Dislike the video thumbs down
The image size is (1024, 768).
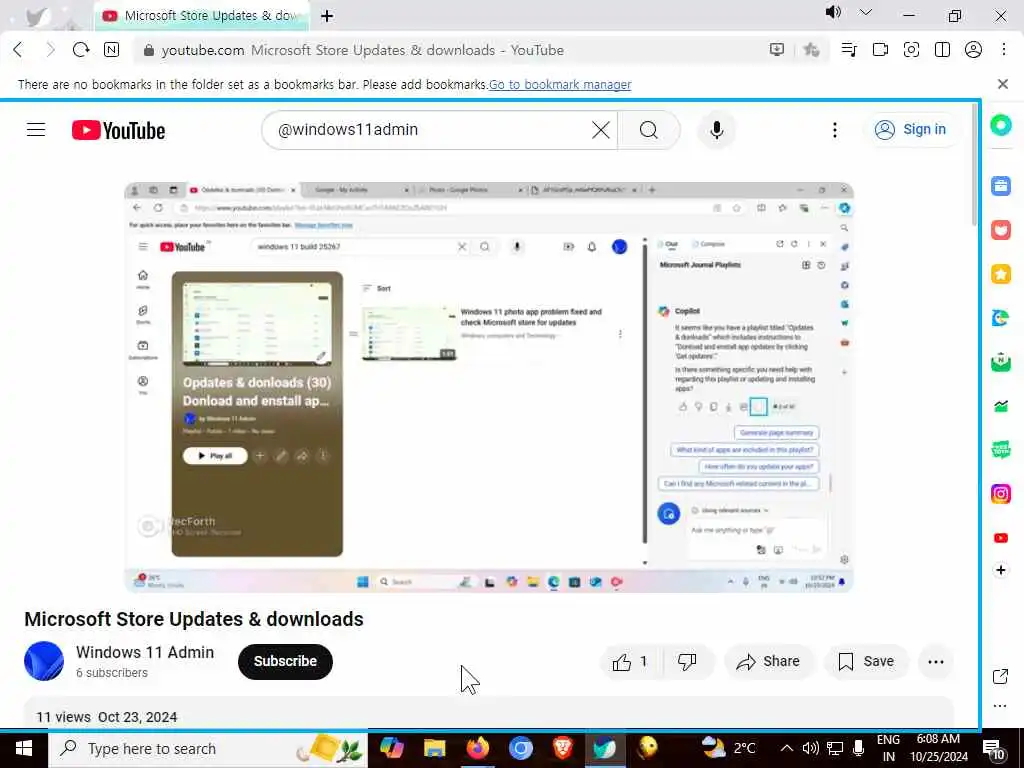click(687, 662)
